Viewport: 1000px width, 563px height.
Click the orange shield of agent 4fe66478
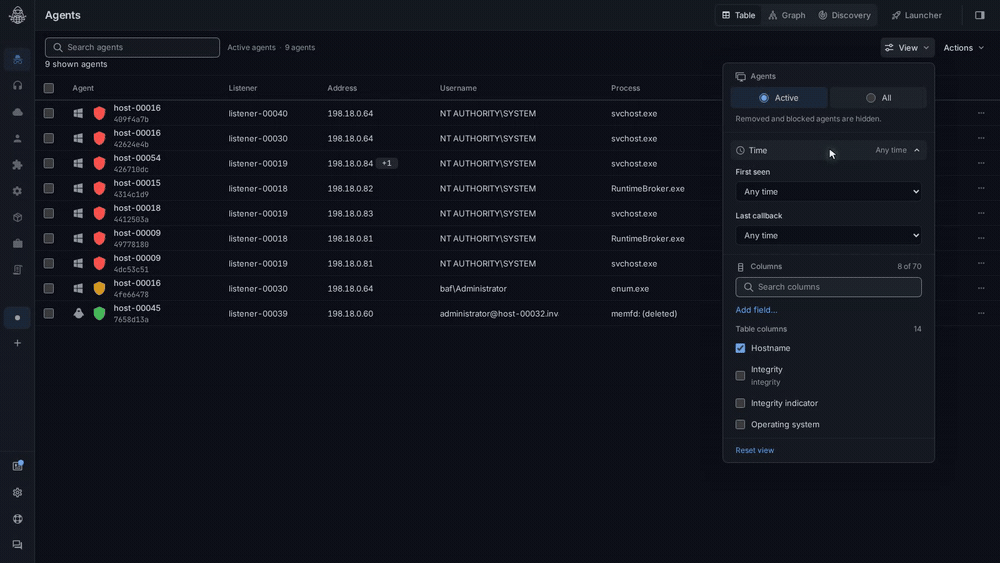(x=99, y=288)
